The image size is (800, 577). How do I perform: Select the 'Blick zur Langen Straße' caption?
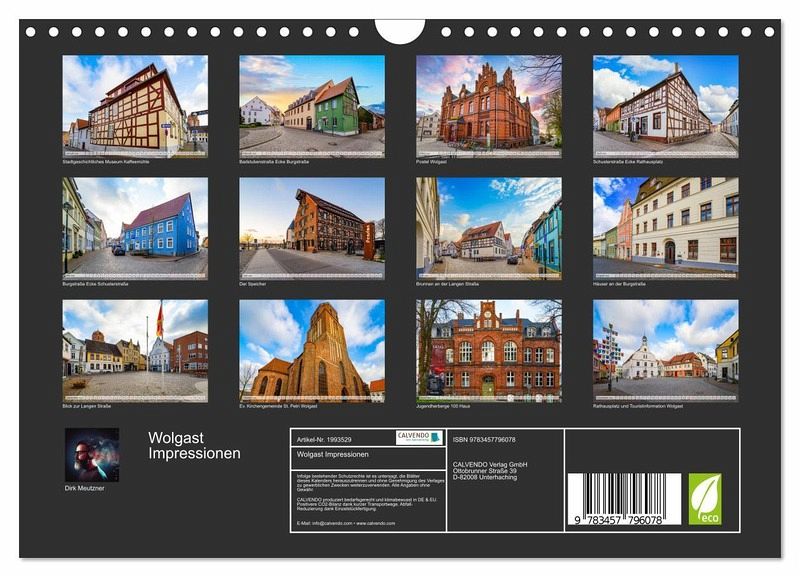click(x=86, y=406)
